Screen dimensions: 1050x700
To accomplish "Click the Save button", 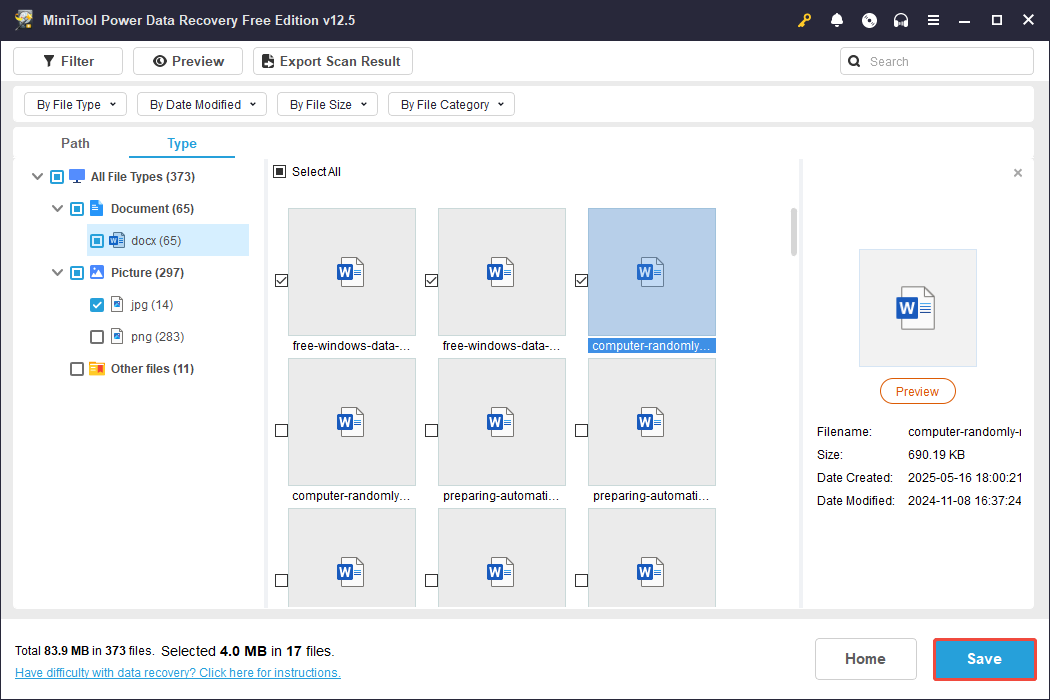I will pyautogui.click(x=984, y=659).
